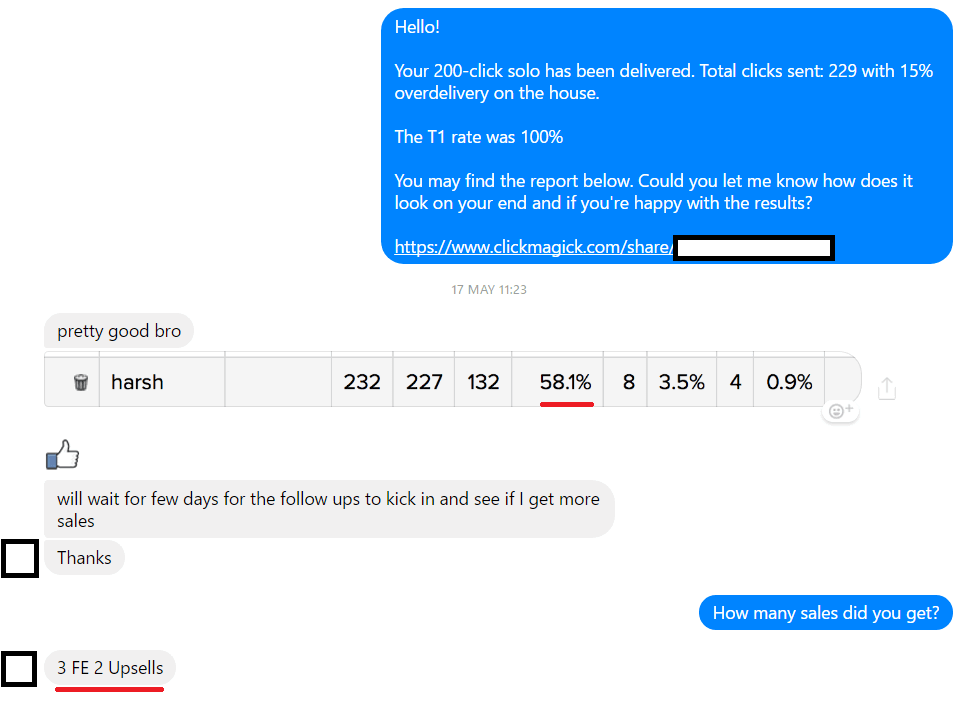Image resolution: width=968 pixels, height=701 pixels.
Task: Click the 17 MAY 11:23 timestamp
Action: click(489, 289)
